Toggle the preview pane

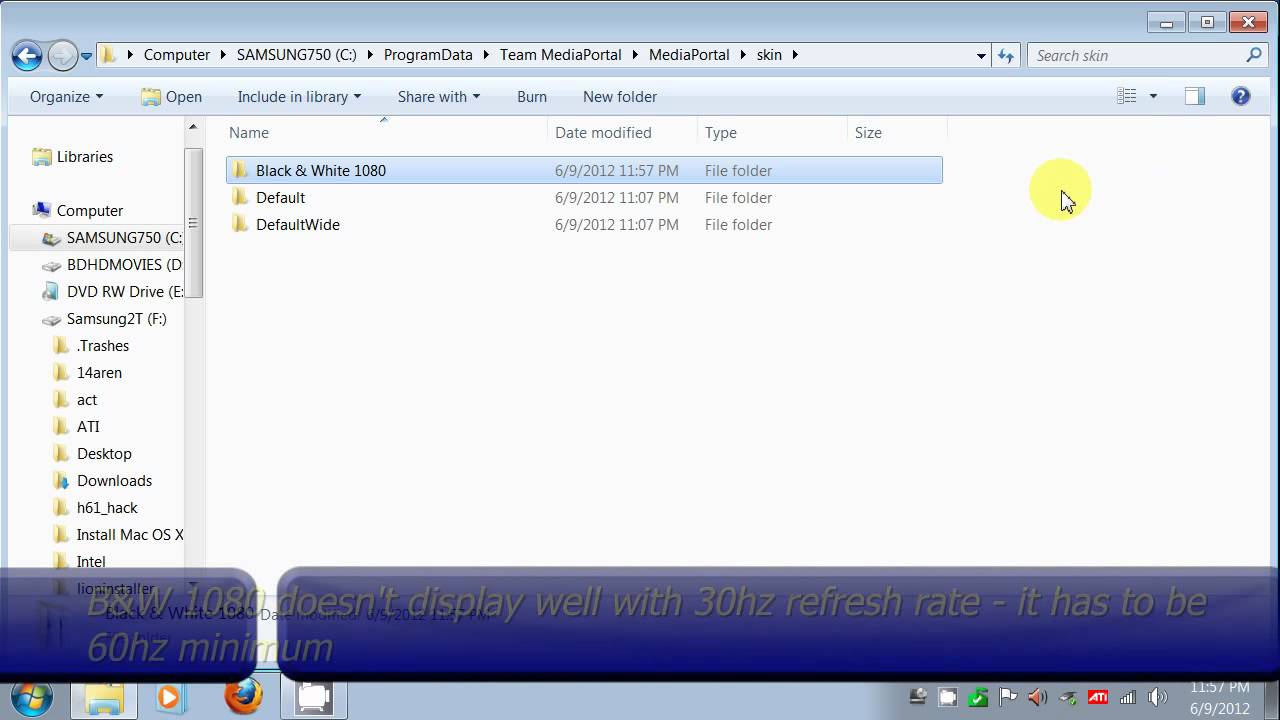click(x=1195, y=96)
